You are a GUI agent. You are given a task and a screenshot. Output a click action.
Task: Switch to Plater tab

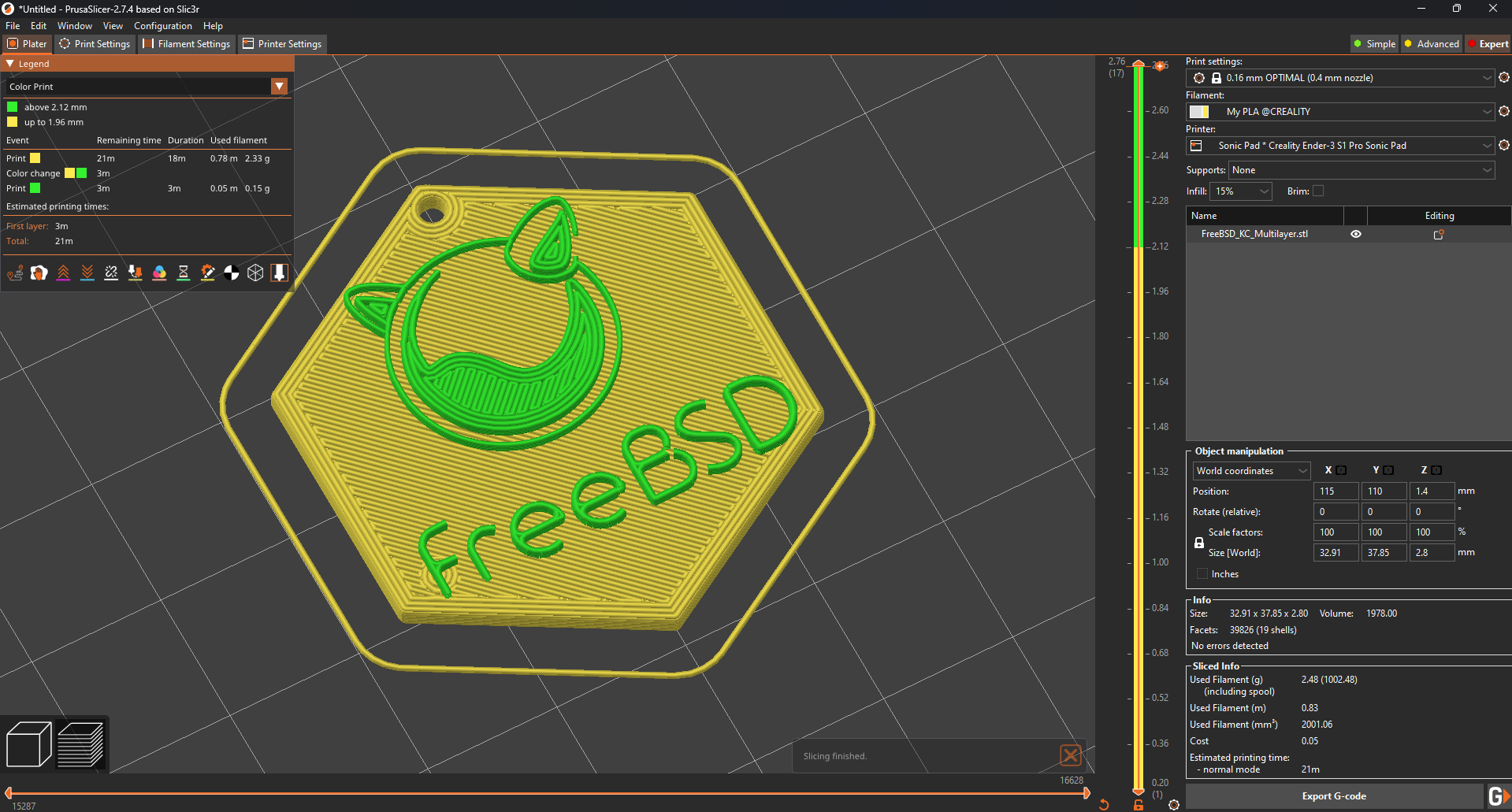28,44
